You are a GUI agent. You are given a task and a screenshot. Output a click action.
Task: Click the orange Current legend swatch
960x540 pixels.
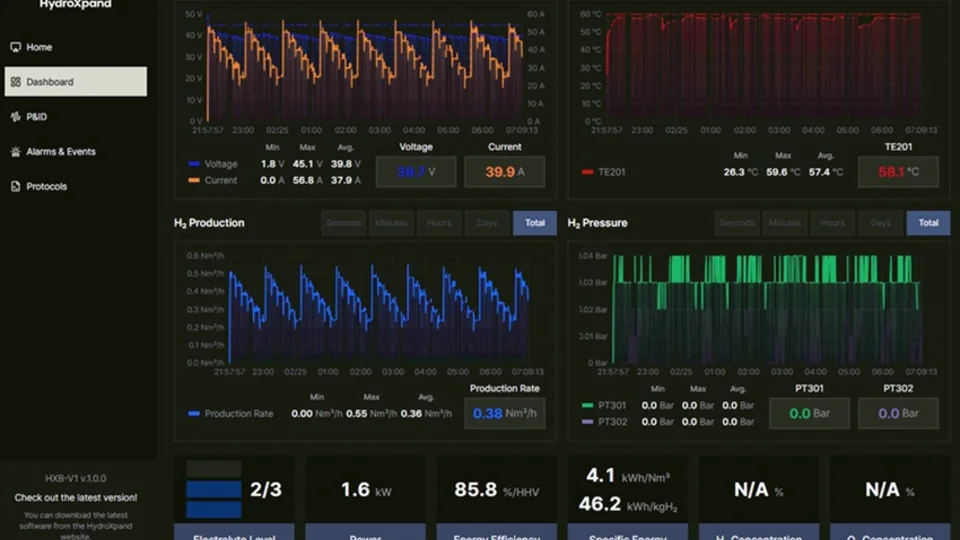click(194, 181)
